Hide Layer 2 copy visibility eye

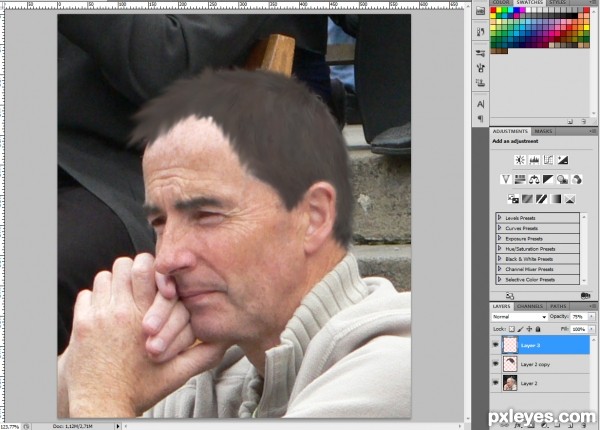(x=496, y=364)
